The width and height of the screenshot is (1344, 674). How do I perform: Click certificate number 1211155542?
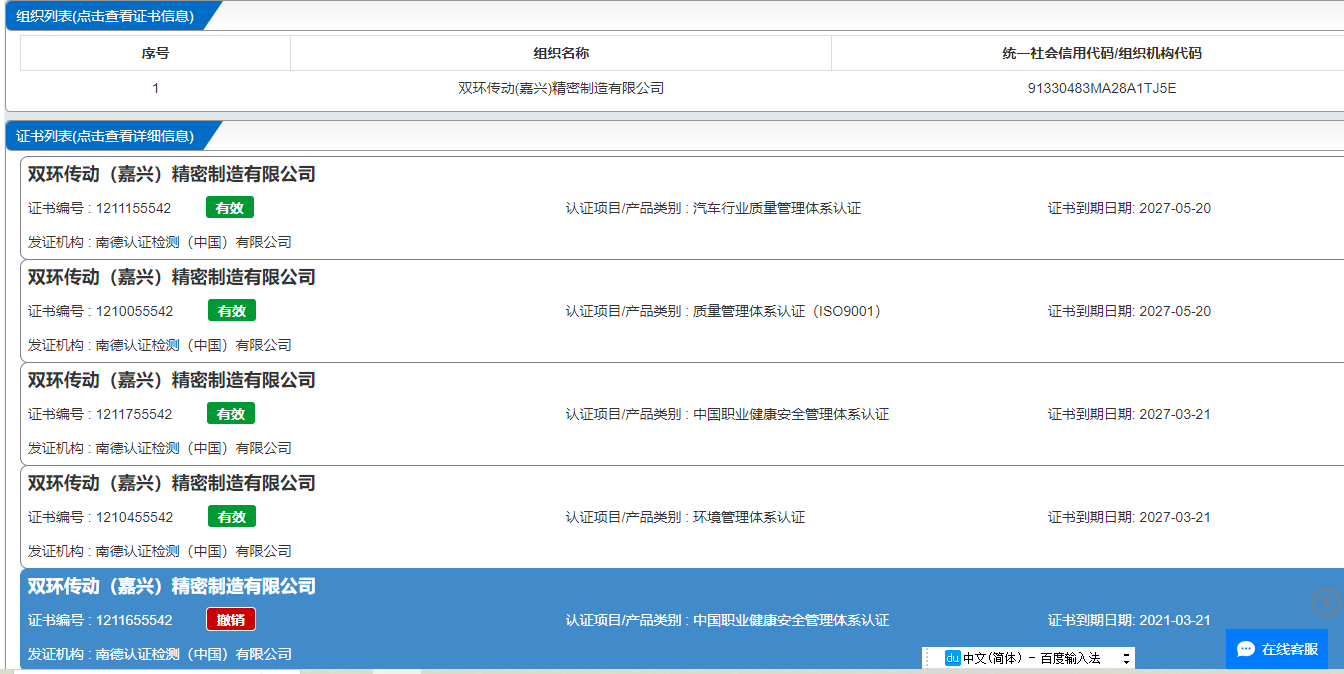point(134,209)
